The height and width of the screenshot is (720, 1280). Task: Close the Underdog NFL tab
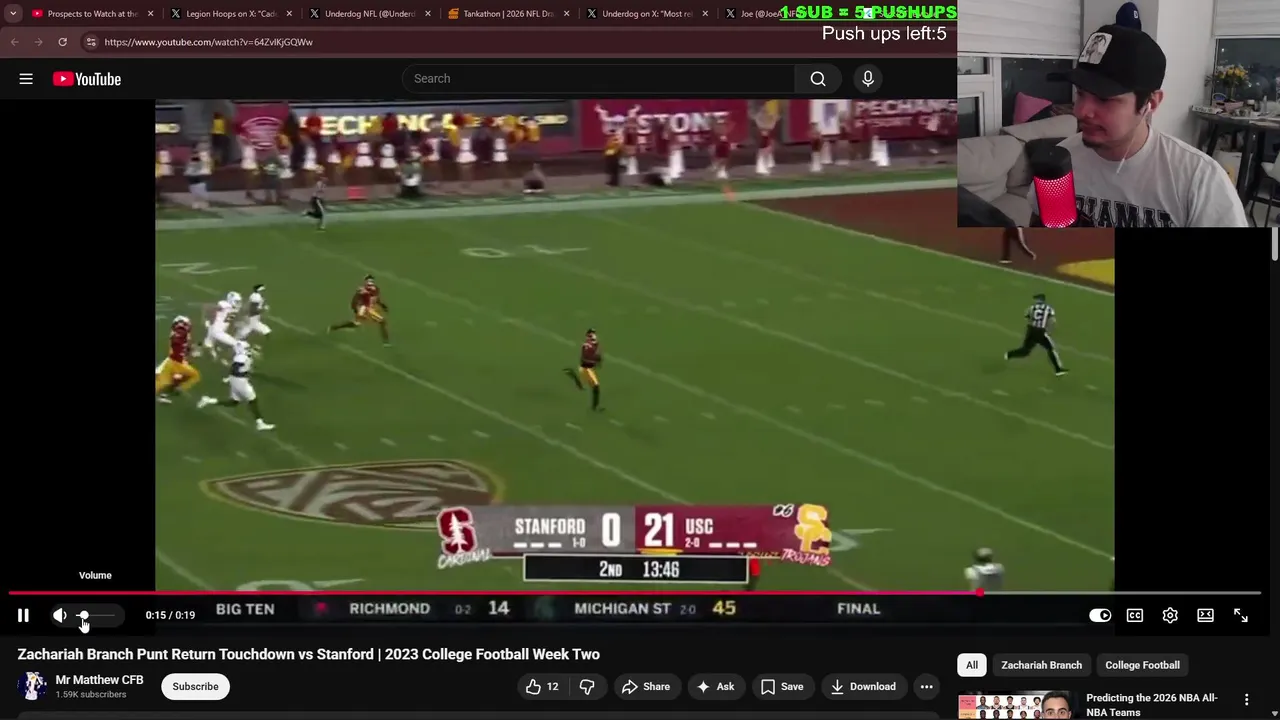tap(428, 14)
